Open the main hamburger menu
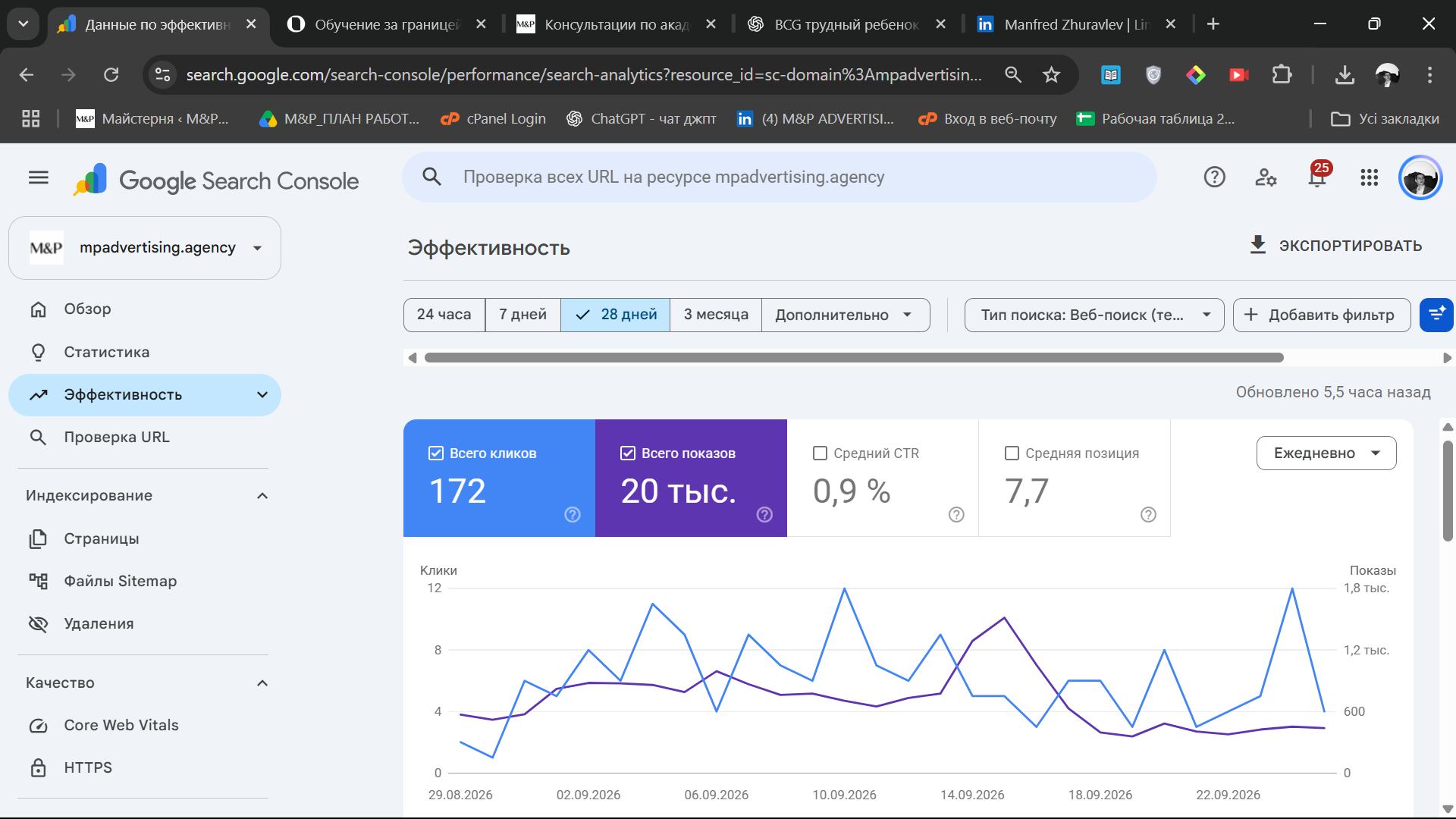 [39, 177]
